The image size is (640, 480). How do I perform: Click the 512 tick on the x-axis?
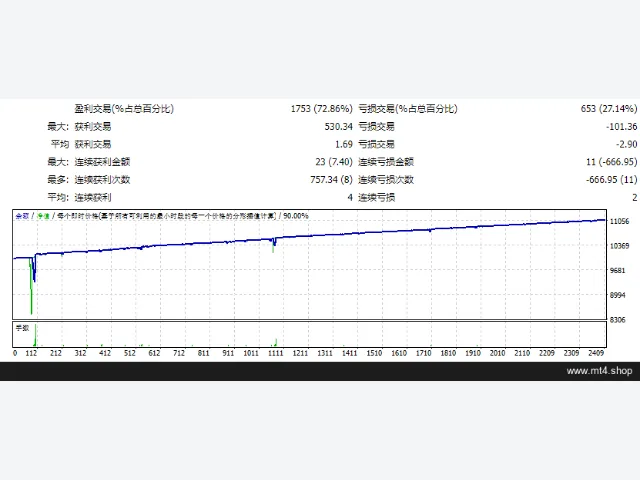coord(129,353)
